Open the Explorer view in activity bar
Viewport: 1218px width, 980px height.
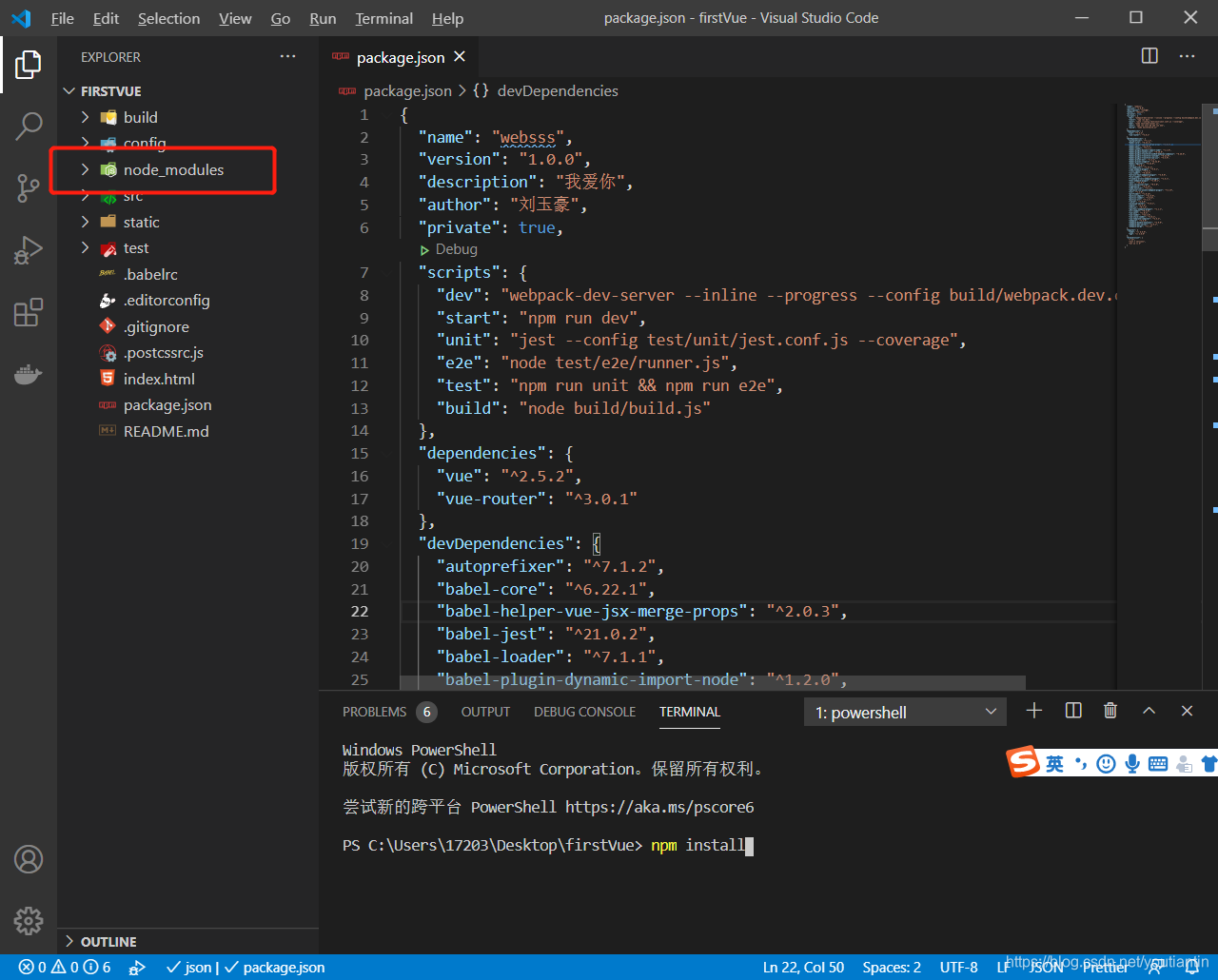[x=29, y=65]
